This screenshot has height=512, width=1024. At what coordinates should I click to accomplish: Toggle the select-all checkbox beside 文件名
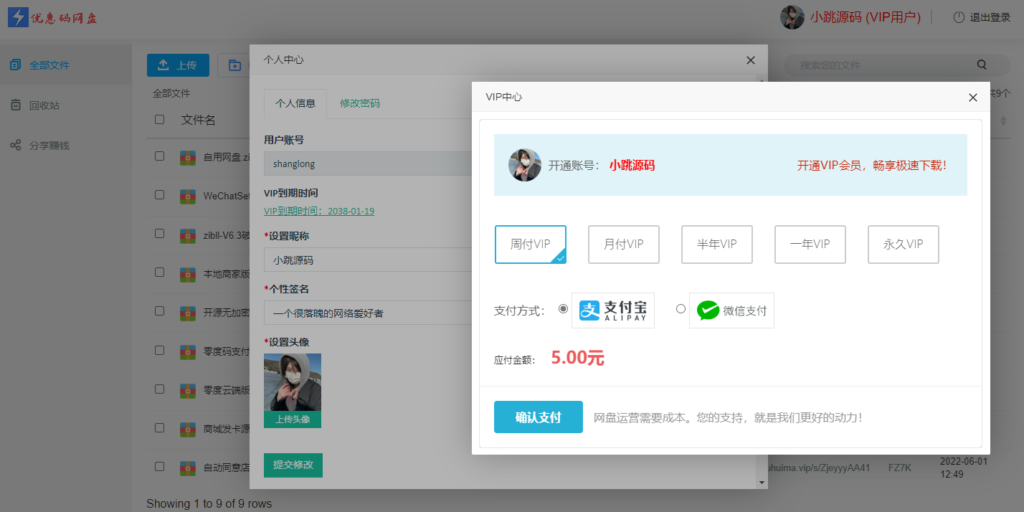(x=159, y=120)
